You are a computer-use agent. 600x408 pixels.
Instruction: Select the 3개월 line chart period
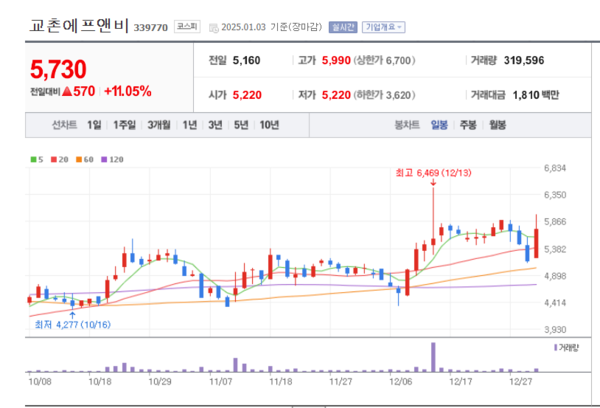(x=159, y=125)
